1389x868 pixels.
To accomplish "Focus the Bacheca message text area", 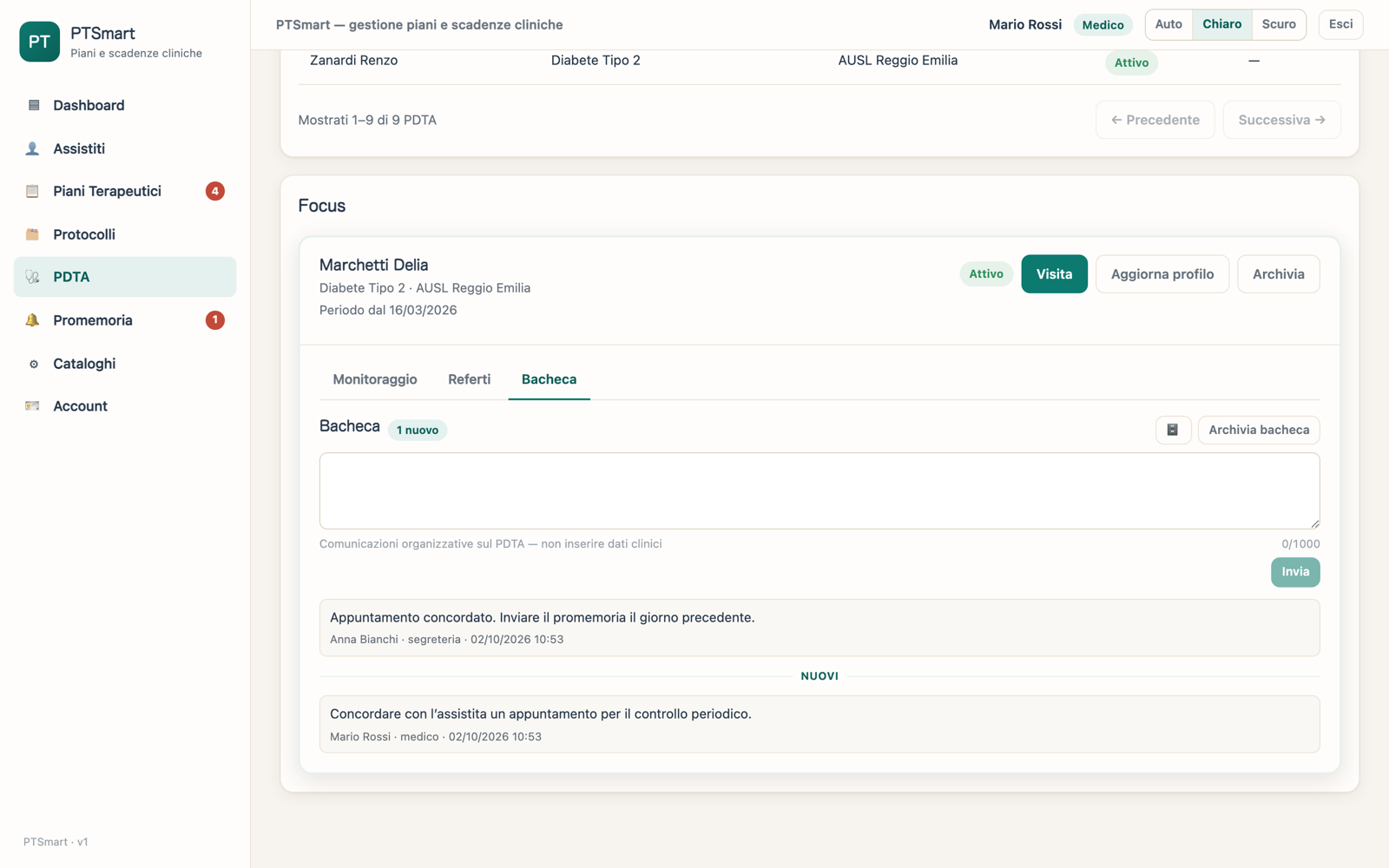I will [x=820, y=490].
